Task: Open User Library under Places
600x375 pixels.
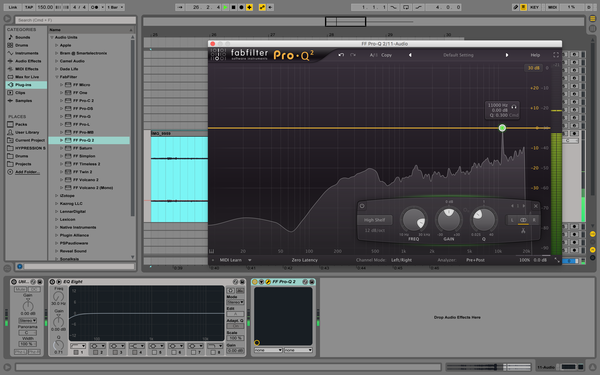Action: click(x=27, y=132)
